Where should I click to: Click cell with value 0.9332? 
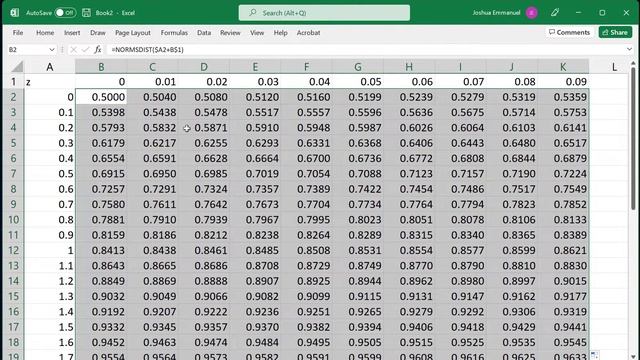[x=101, y=327]
